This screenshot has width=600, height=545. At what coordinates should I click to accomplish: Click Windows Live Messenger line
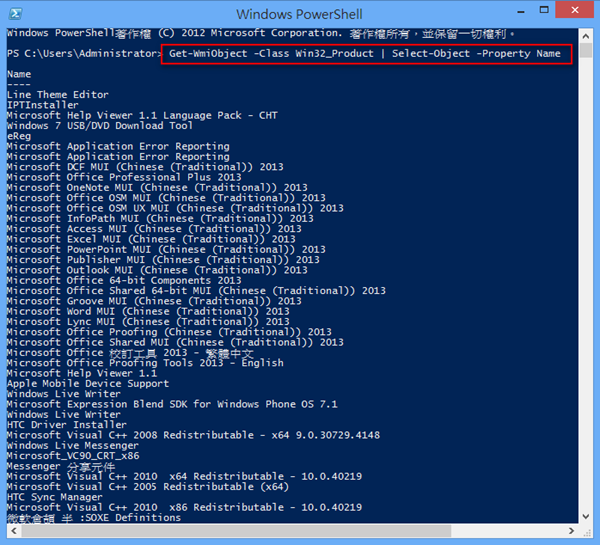point(73,446)
